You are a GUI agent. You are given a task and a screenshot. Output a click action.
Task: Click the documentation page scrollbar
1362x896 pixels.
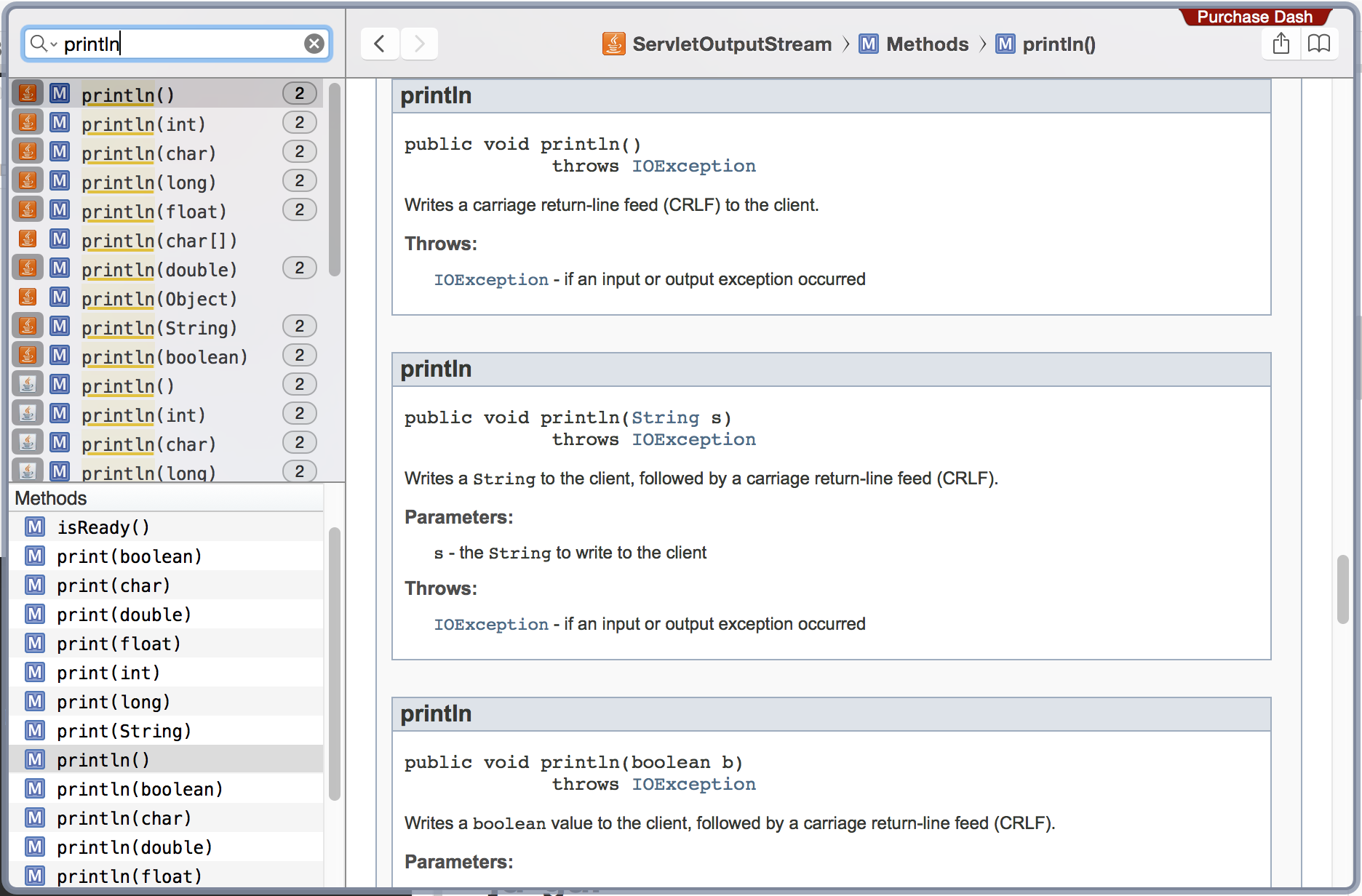(x=1342, y=589)
